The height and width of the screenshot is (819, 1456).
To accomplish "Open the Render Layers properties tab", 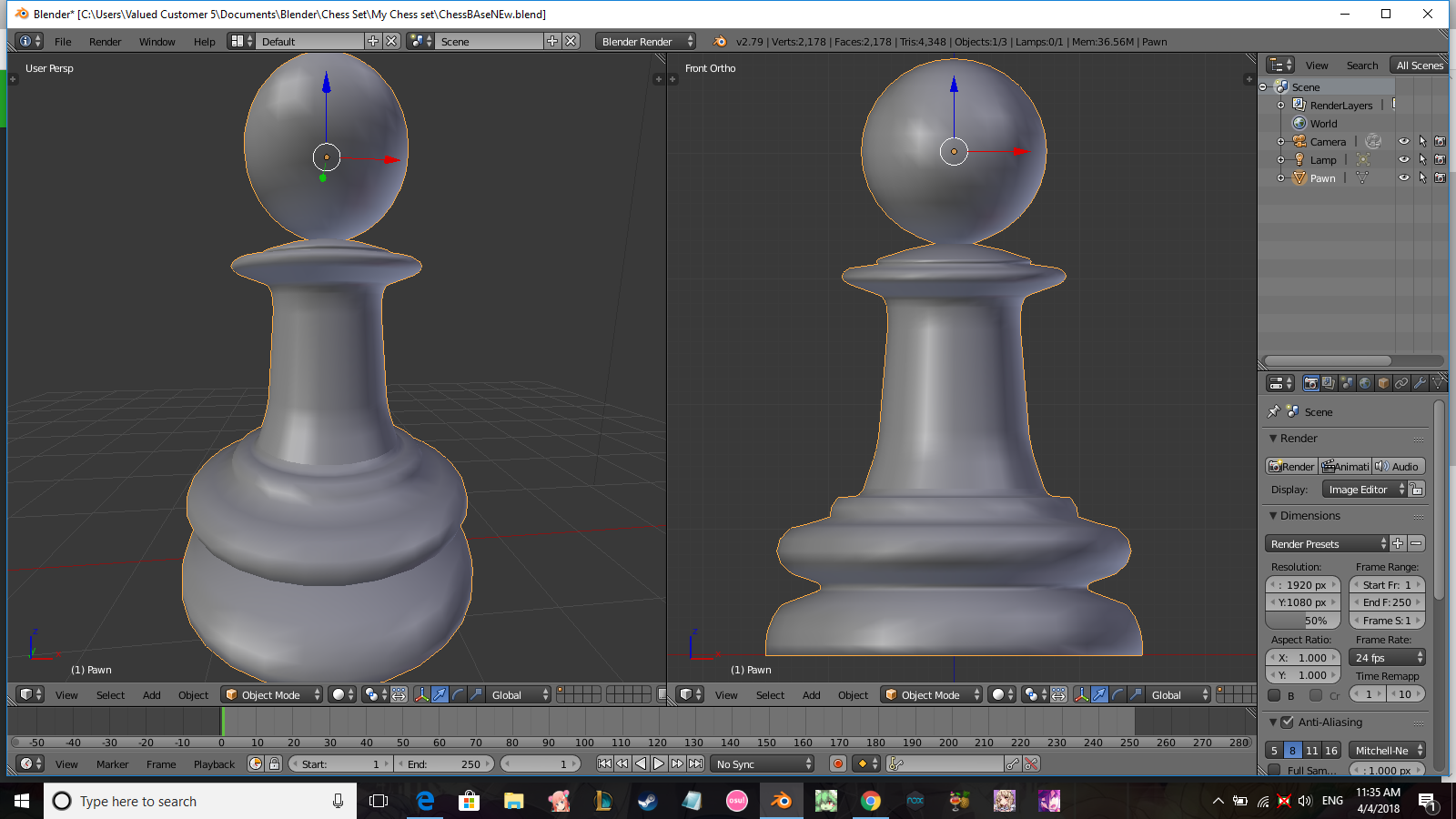I will pyautogui.click(x=1329, y=383).
